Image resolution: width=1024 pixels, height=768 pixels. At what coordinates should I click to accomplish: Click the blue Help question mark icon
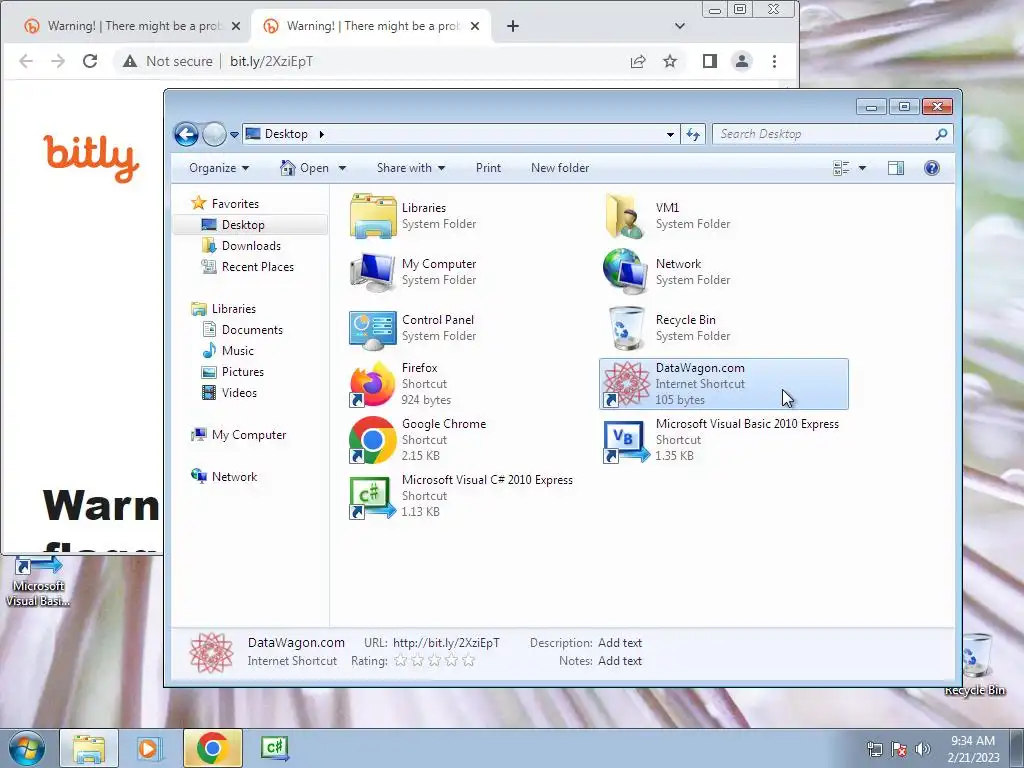[932, 168]
